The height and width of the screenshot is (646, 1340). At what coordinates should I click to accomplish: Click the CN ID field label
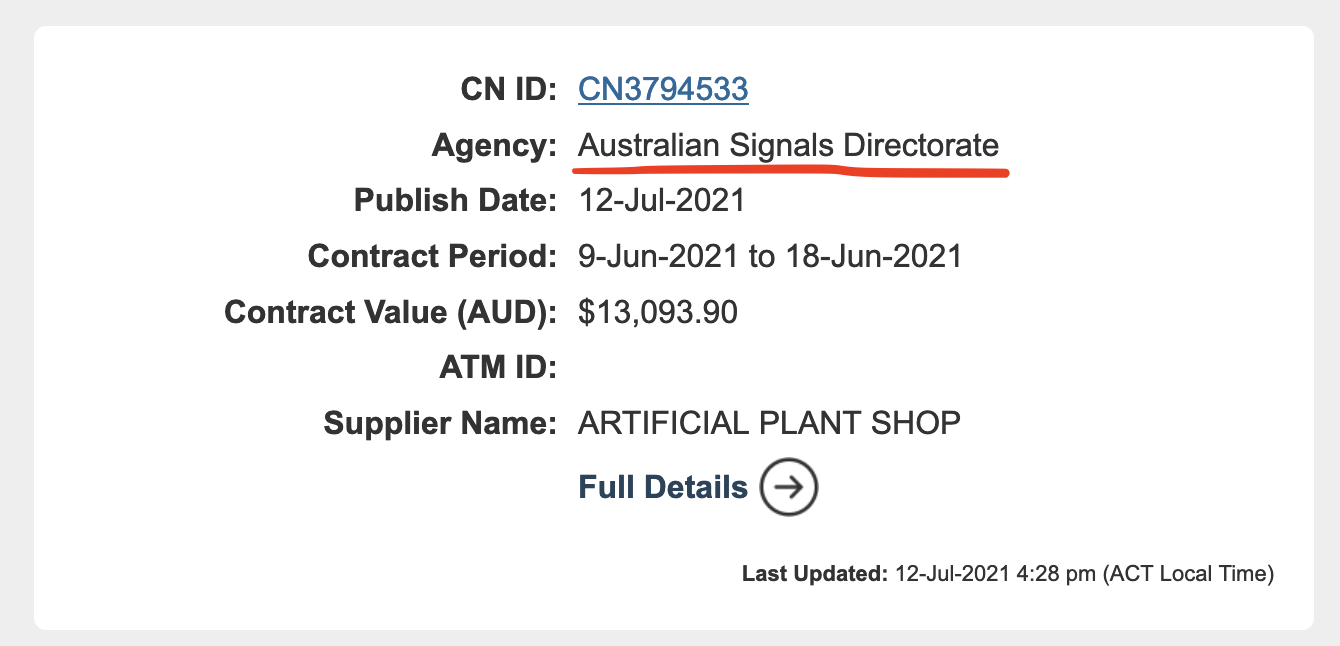point(508,89)
